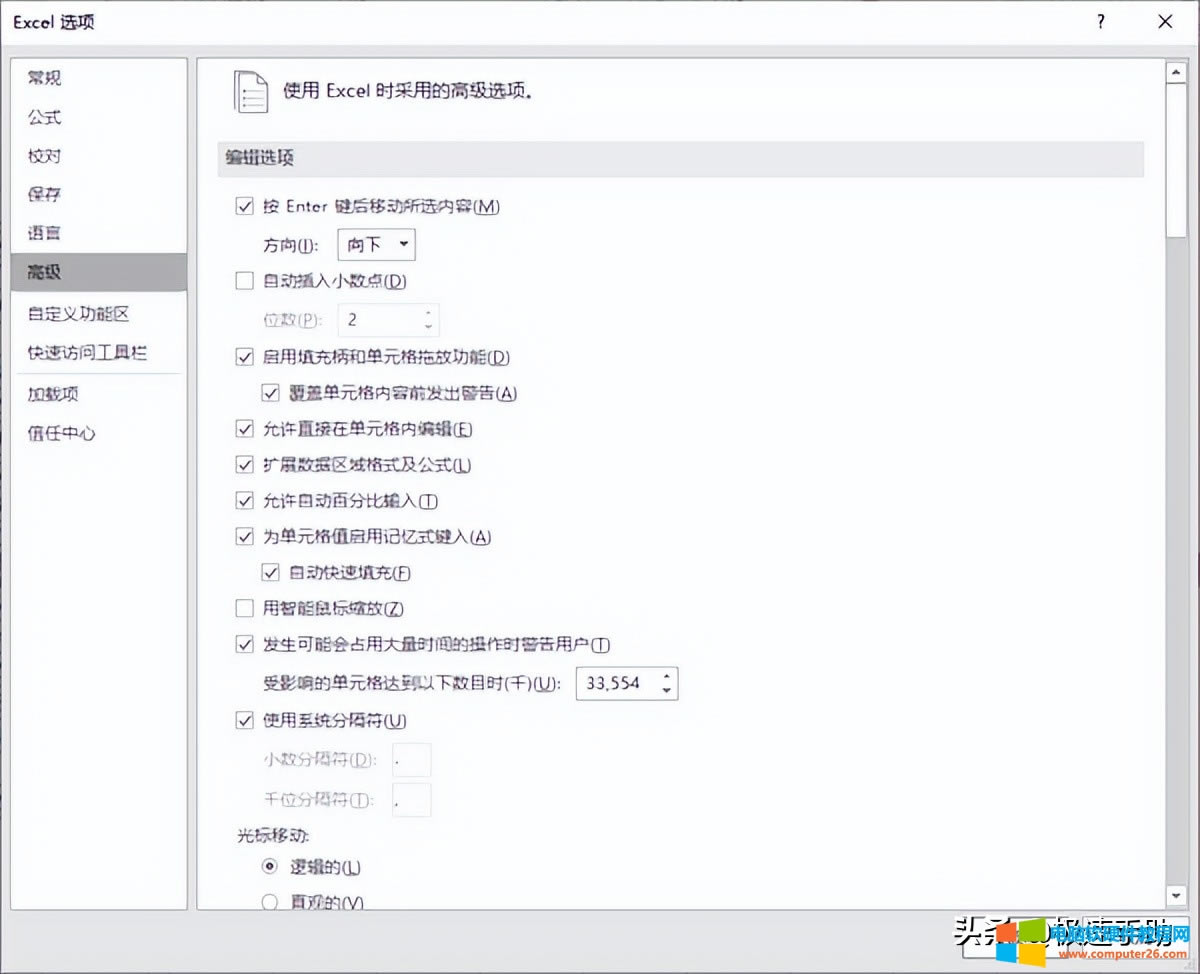
Task: Select the 校对 (Proofing) category
Action: coord(42,156)
